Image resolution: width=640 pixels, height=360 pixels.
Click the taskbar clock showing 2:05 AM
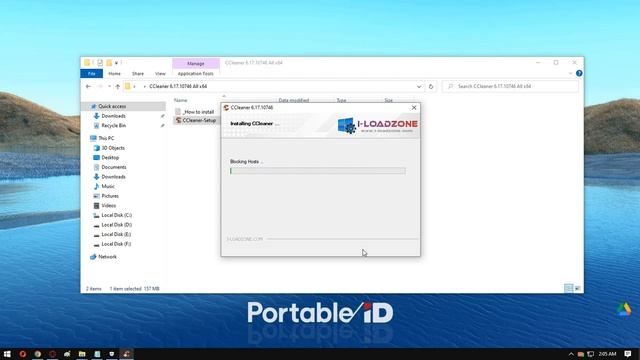point(607,354)
